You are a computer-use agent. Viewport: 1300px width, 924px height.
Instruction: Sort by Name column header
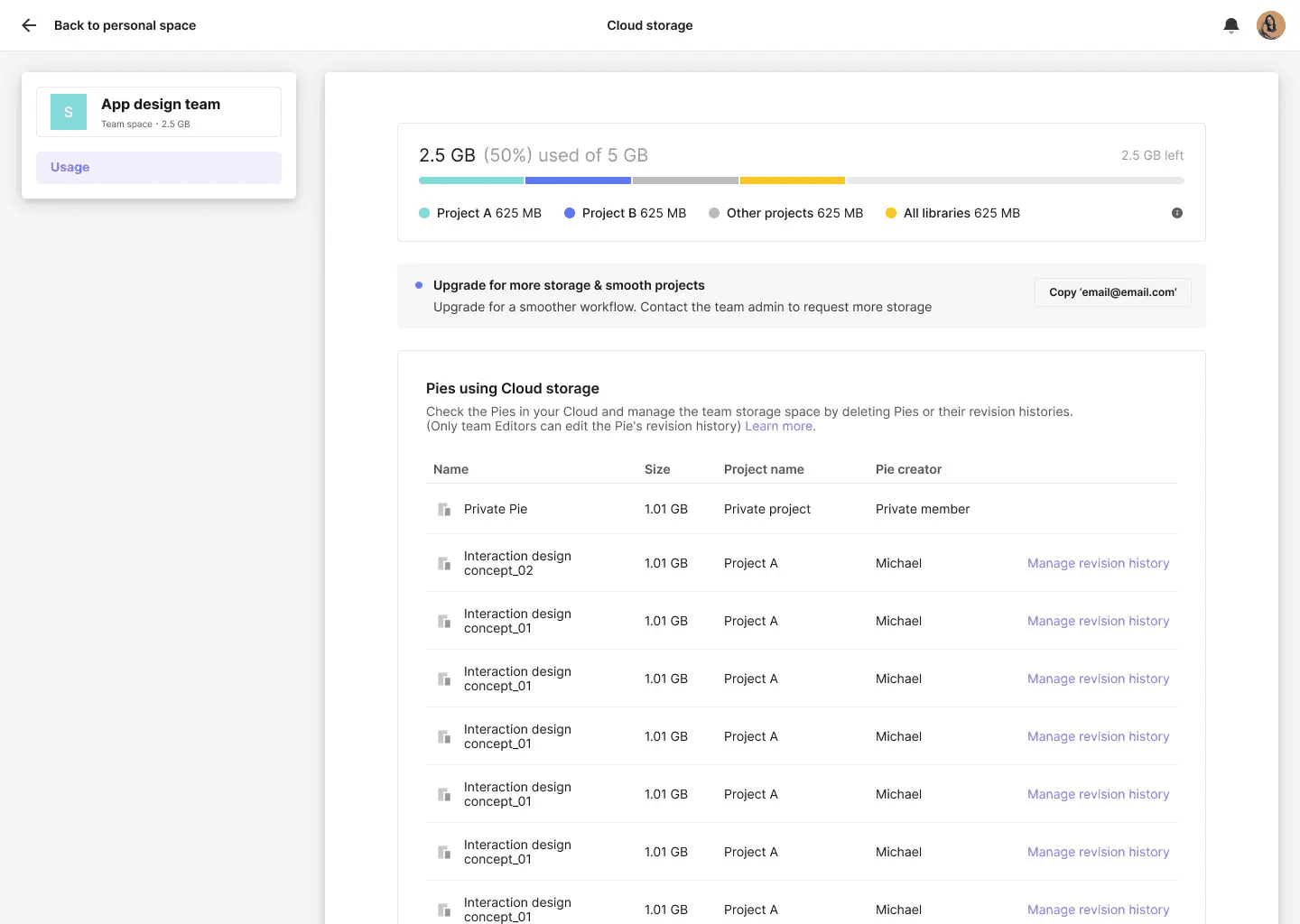(x=450, y=469)
